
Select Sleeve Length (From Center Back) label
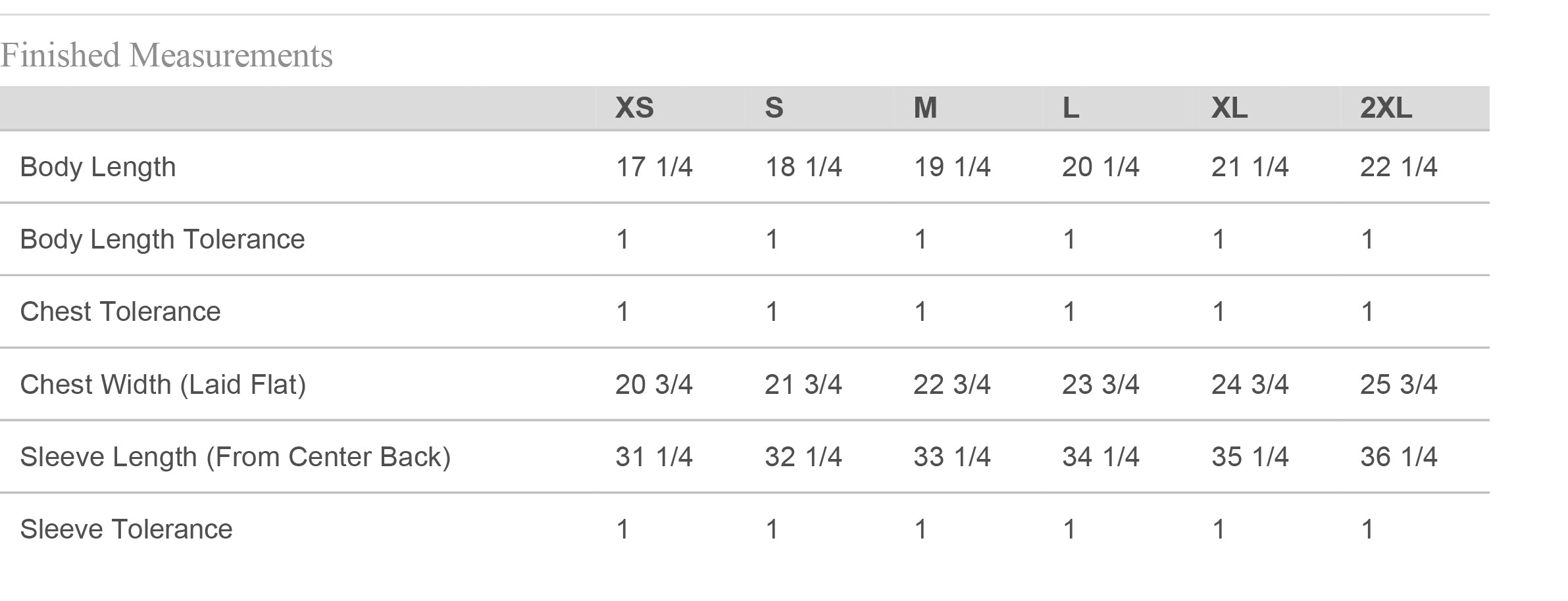[236, 457]
